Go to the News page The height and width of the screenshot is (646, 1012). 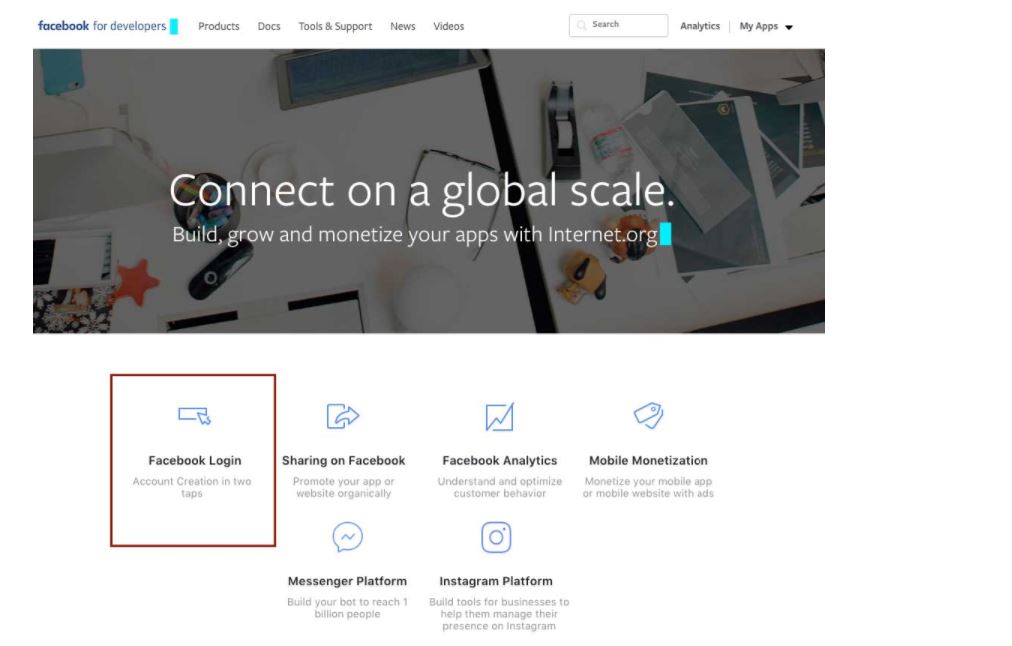click(403, 26)
